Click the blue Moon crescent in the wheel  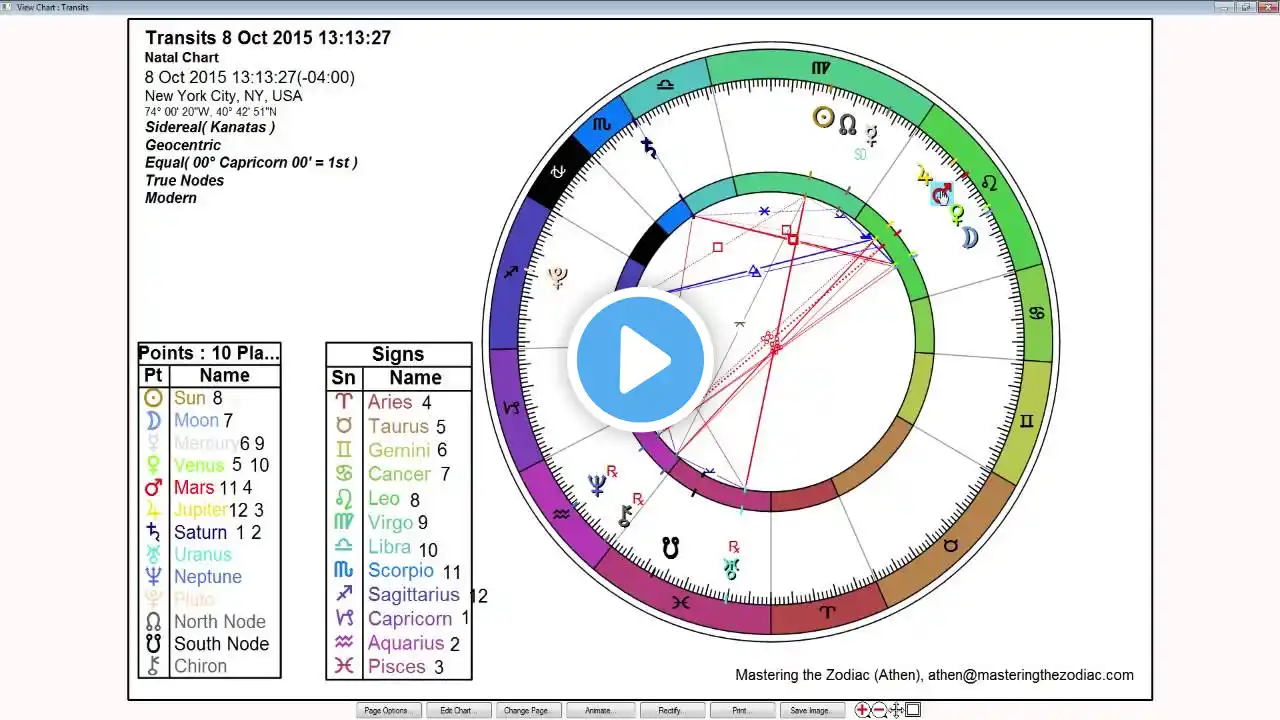click(x=969, y=237)
